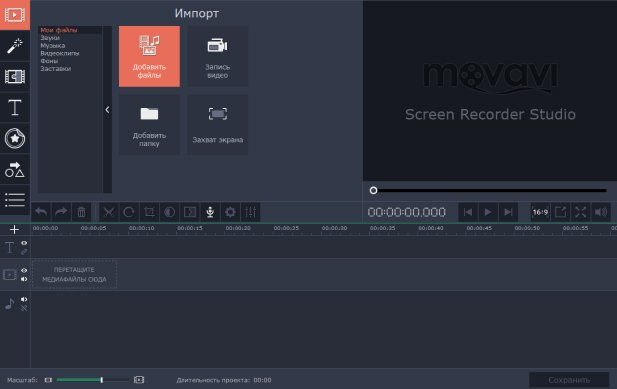Click the Undo arrow
Image resolution: width=617 pixels, height=389 pixels.
coord(41,212)
